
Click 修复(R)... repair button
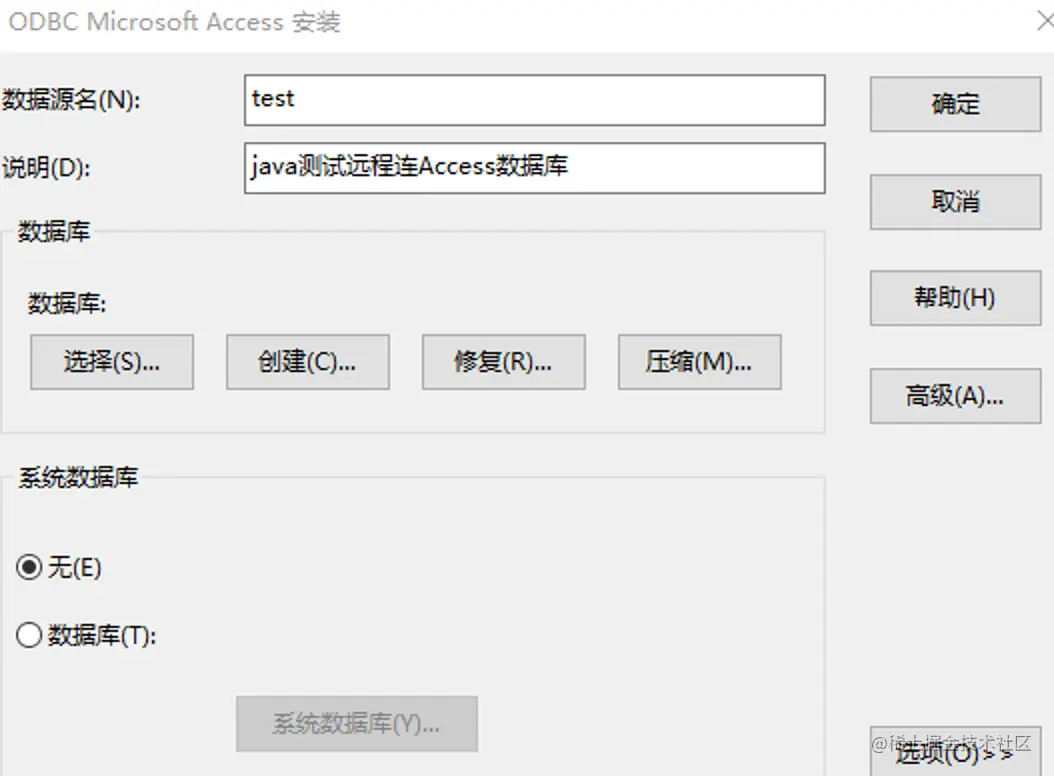tap(503, 362)
